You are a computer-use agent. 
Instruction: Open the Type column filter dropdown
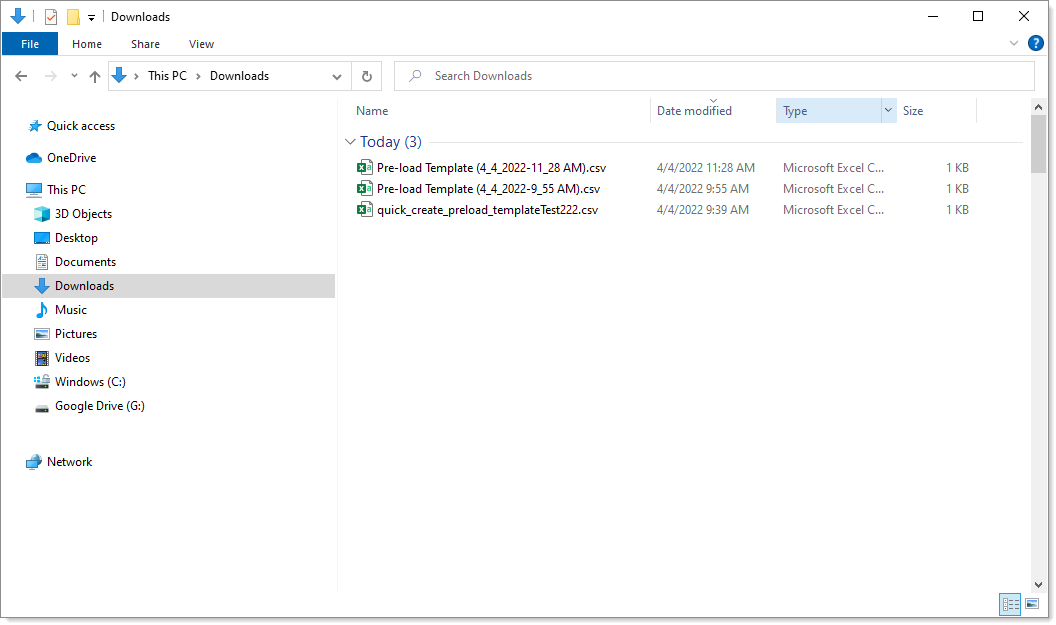tap(887, 111)
